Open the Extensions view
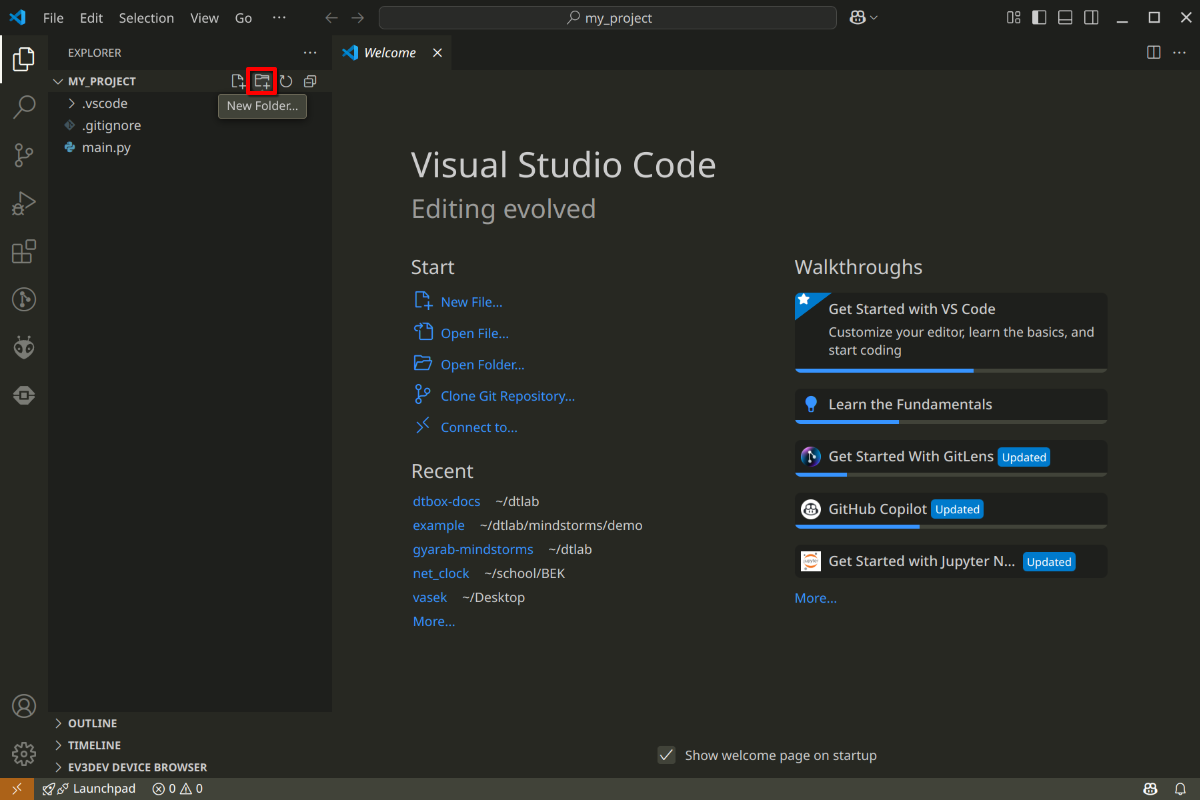Image resolution: width=1200 pixels, height=800 pixels. point(24,252)
